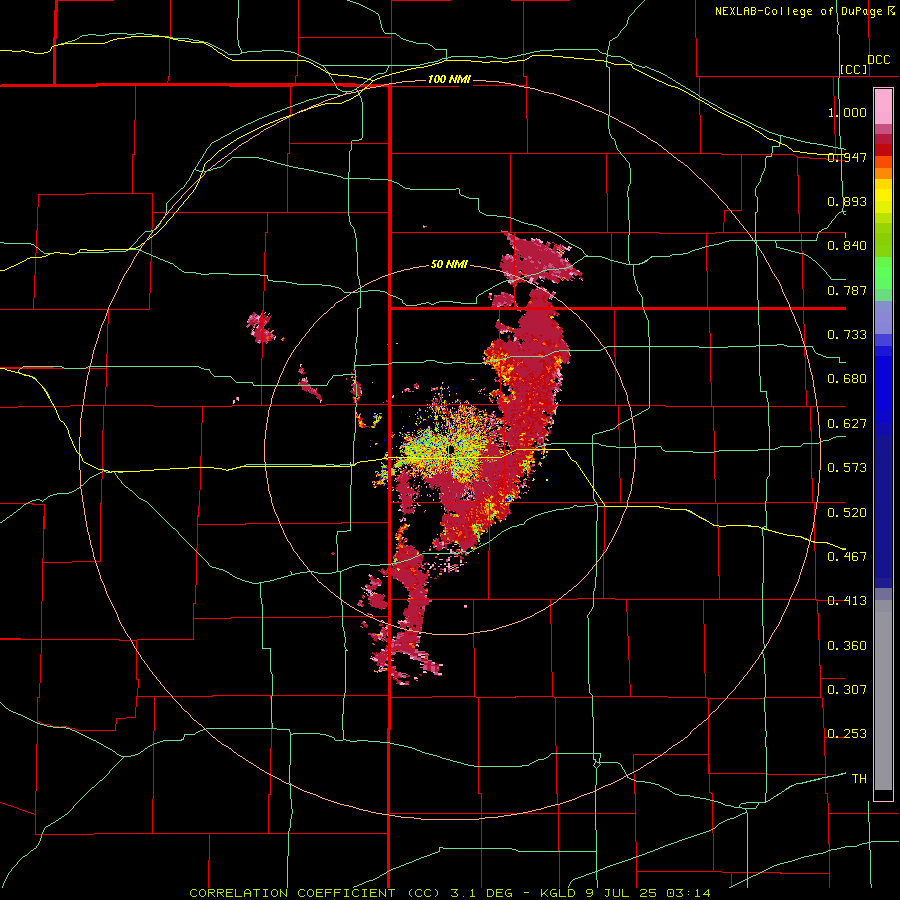The height and width of the screenshot is (900, 900).
Task: Click the black radar site dot at center
Action: tap(451, 449)
